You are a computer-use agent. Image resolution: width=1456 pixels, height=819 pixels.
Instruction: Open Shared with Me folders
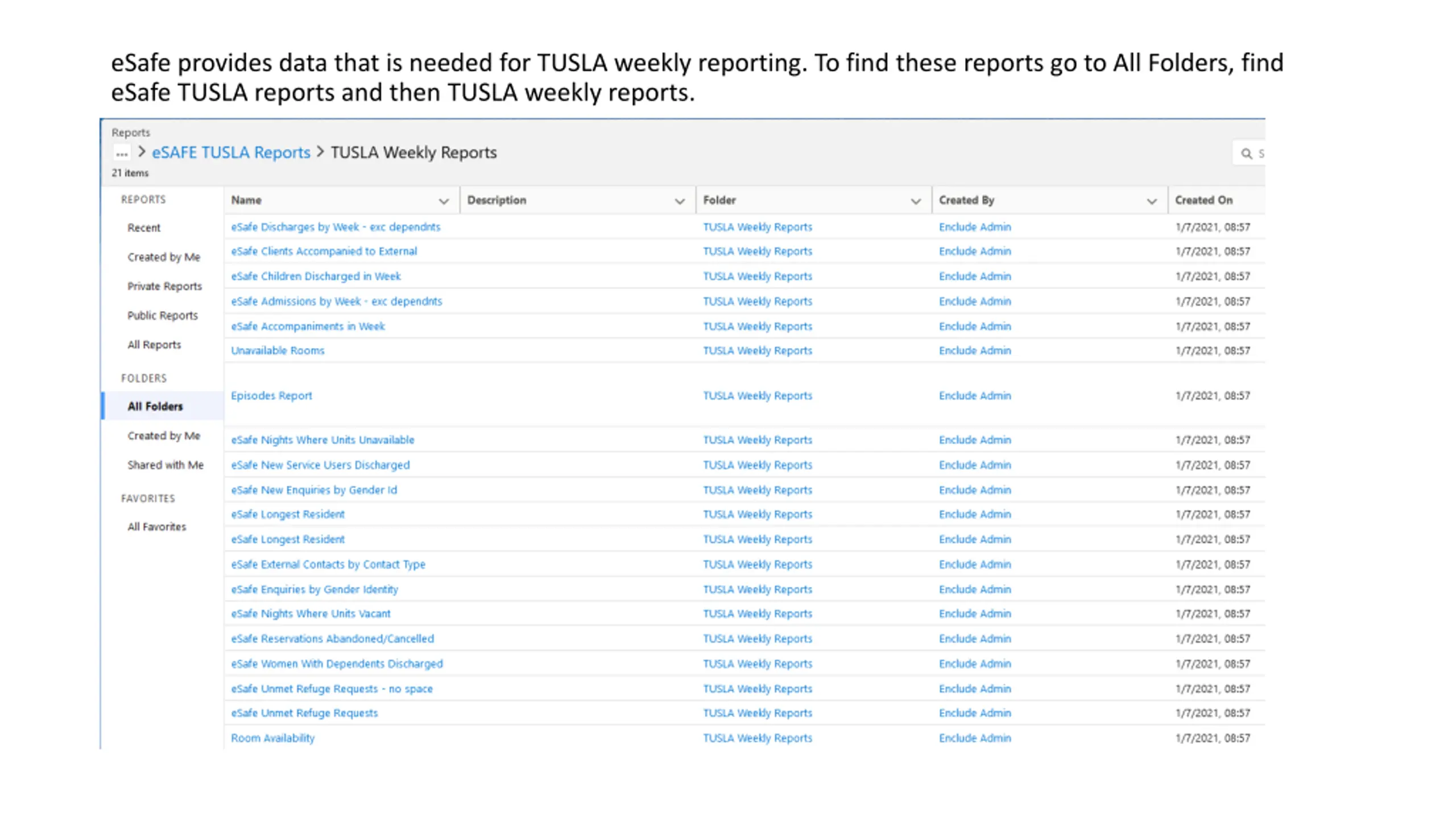click(166, 465)
